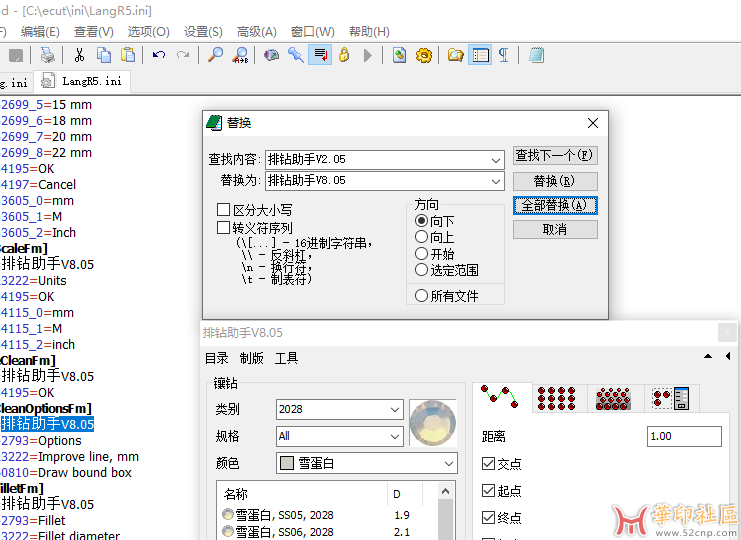
Task: Click the file explorer folder icon
Action: [x=456, y=55]
